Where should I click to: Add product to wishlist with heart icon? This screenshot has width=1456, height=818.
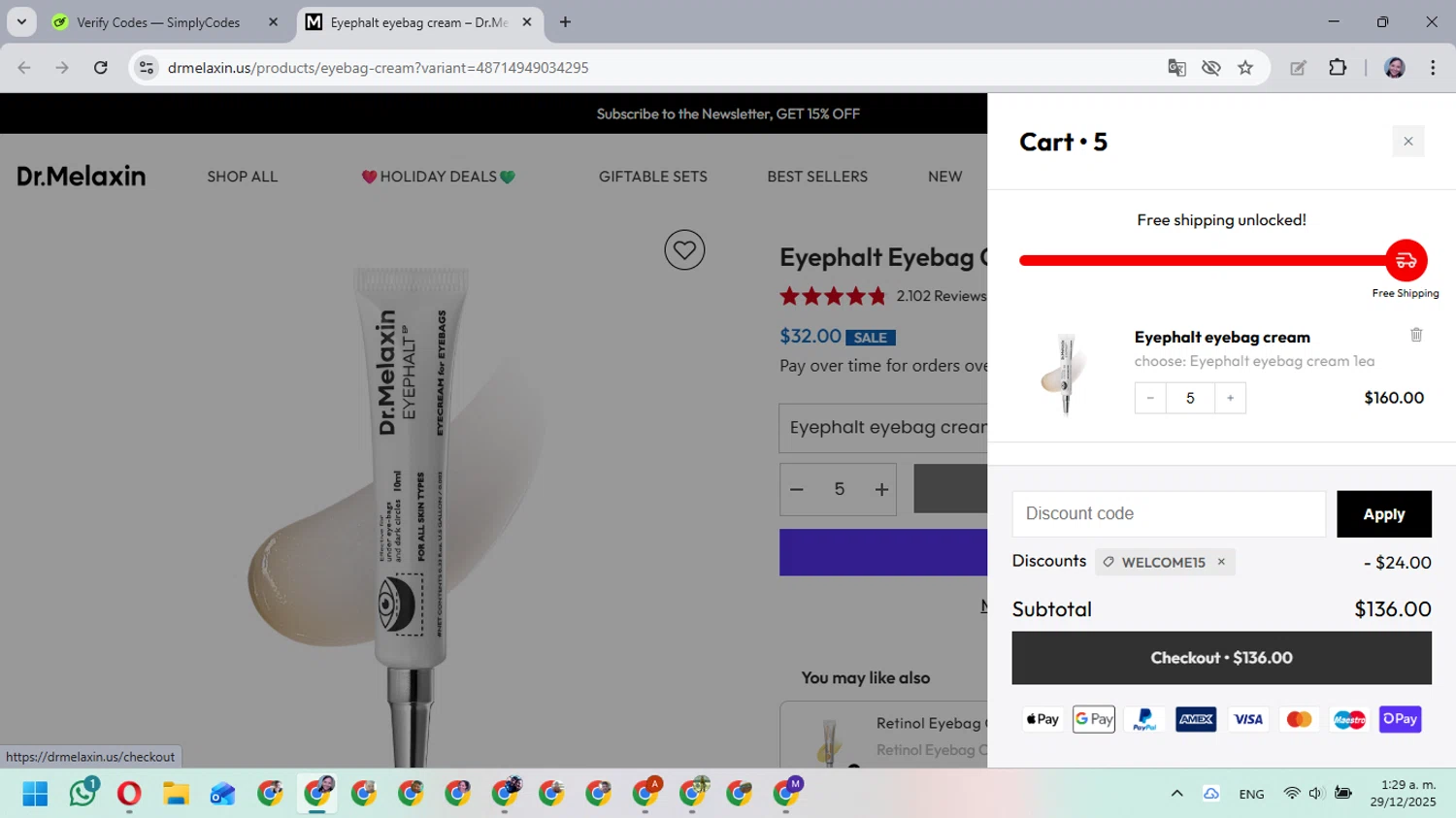[684, 250]
